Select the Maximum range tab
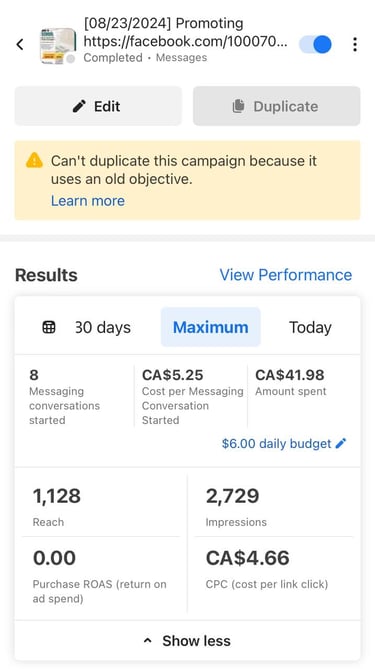375x669 pixels. (210, 327)
